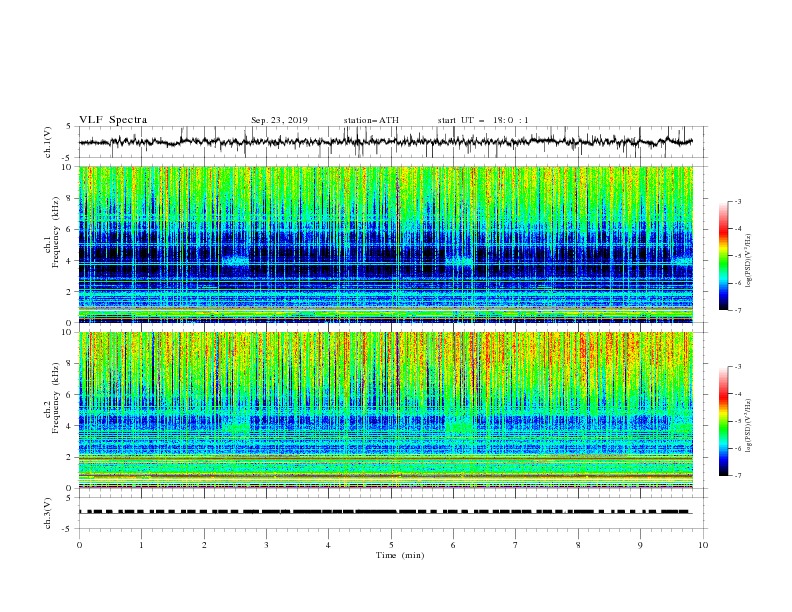Viewport: 792px width, 612px height.
Task: Click the 'station=ATH' label
Action: tap(371, 120)
